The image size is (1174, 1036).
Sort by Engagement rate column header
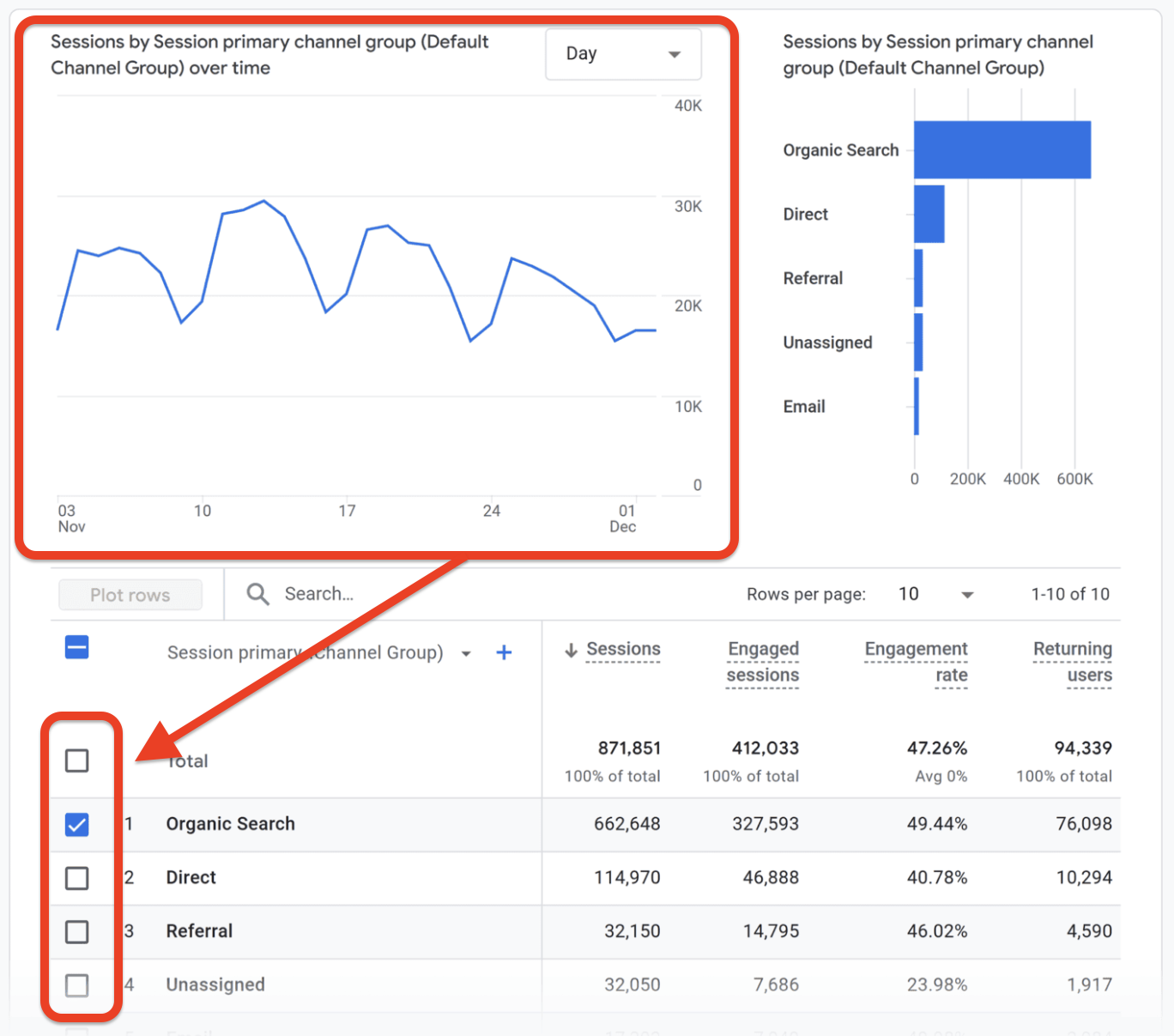click(916, 662)
